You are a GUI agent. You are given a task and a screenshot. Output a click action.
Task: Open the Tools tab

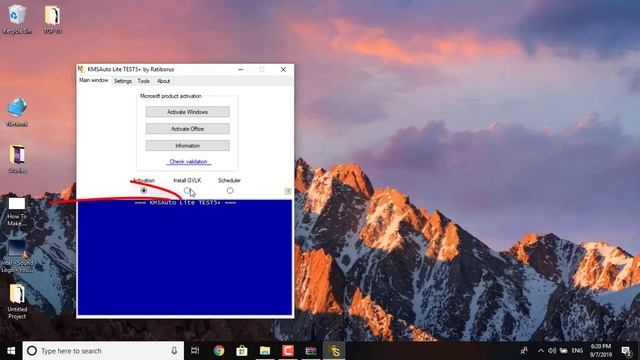(144, 81)
